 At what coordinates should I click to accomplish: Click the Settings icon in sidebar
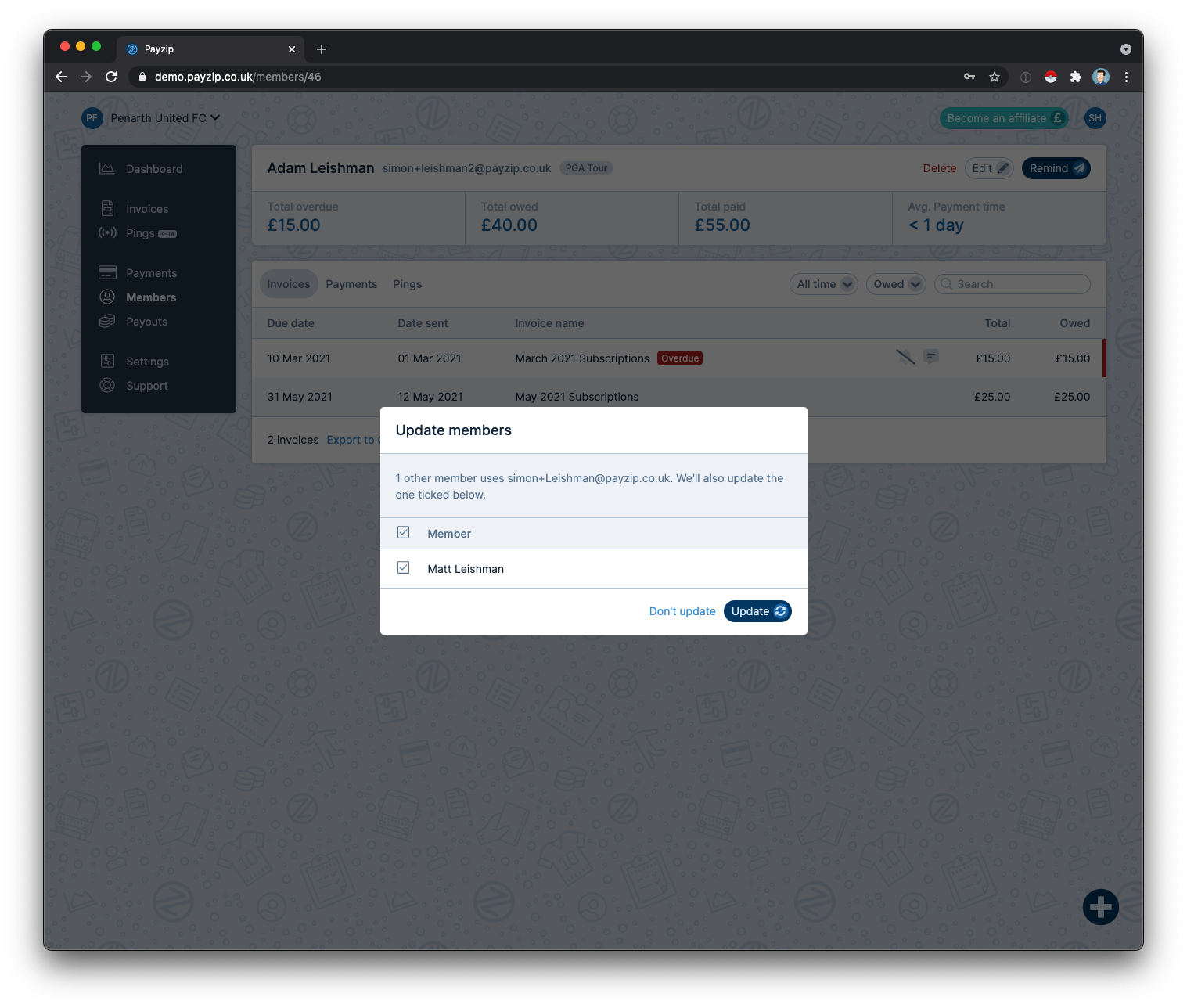click(x=107, y=361)
